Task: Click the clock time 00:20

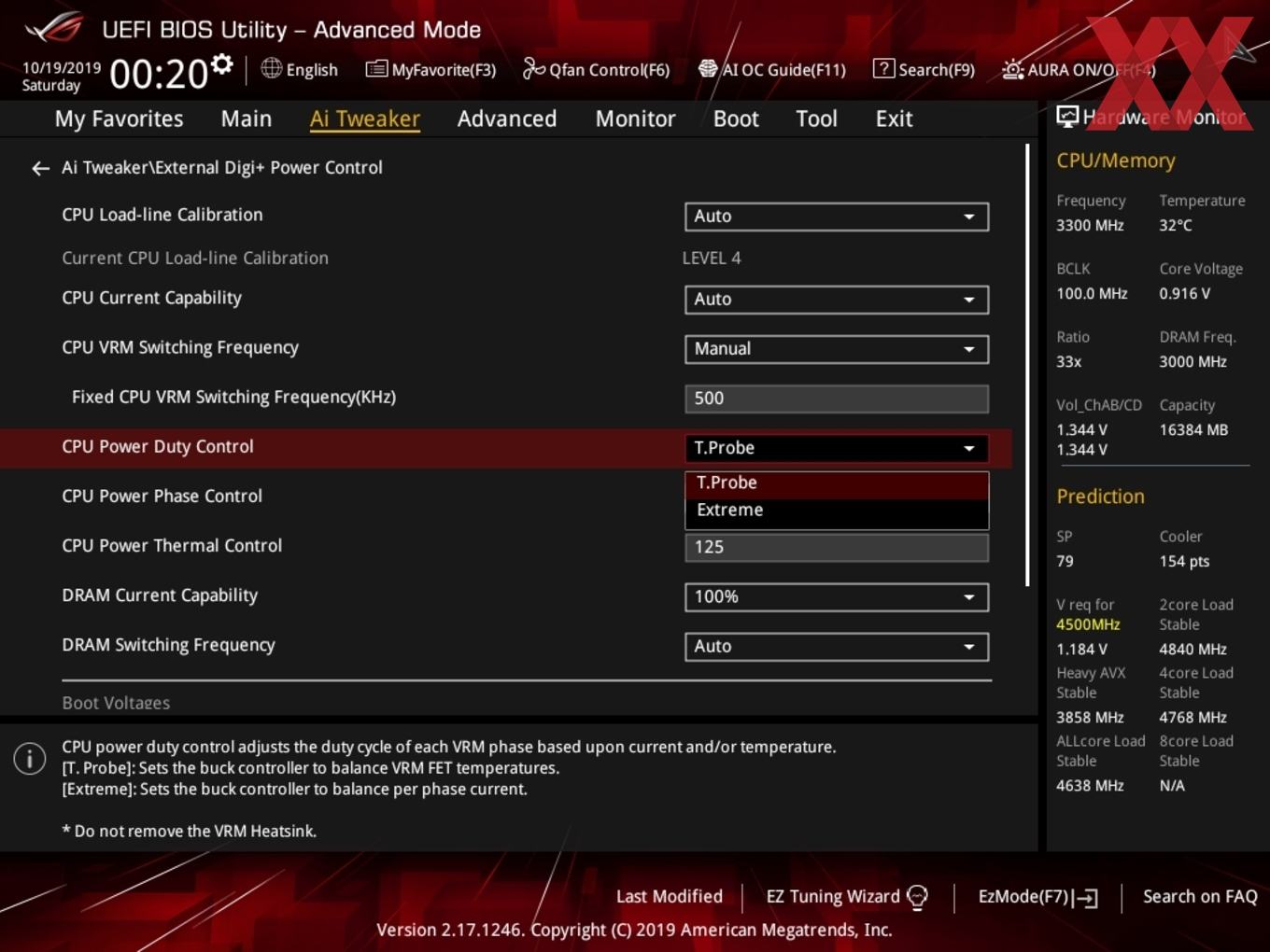Action: (x=159, y=74)
